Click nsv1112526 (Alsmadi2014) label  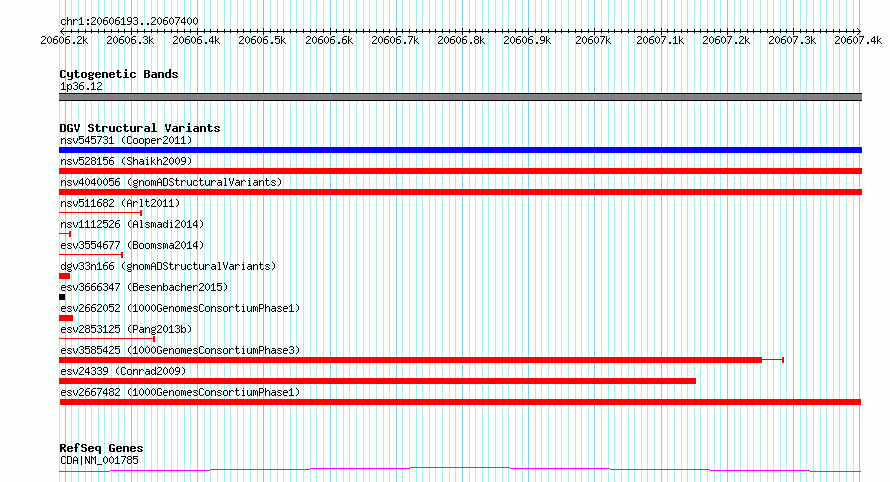(132, 224)
